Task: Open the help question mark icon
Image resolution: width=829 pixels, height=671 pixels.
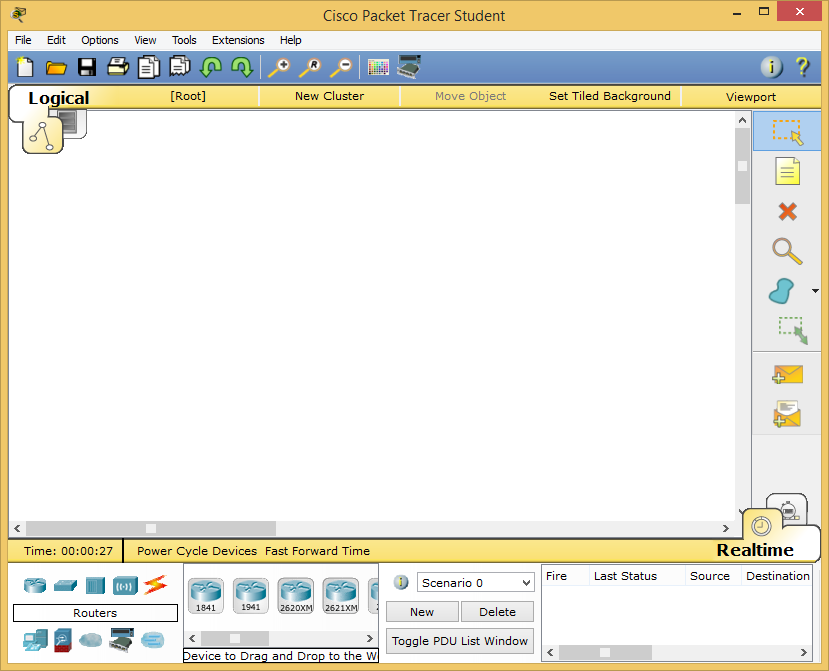Action: (802, 67)
